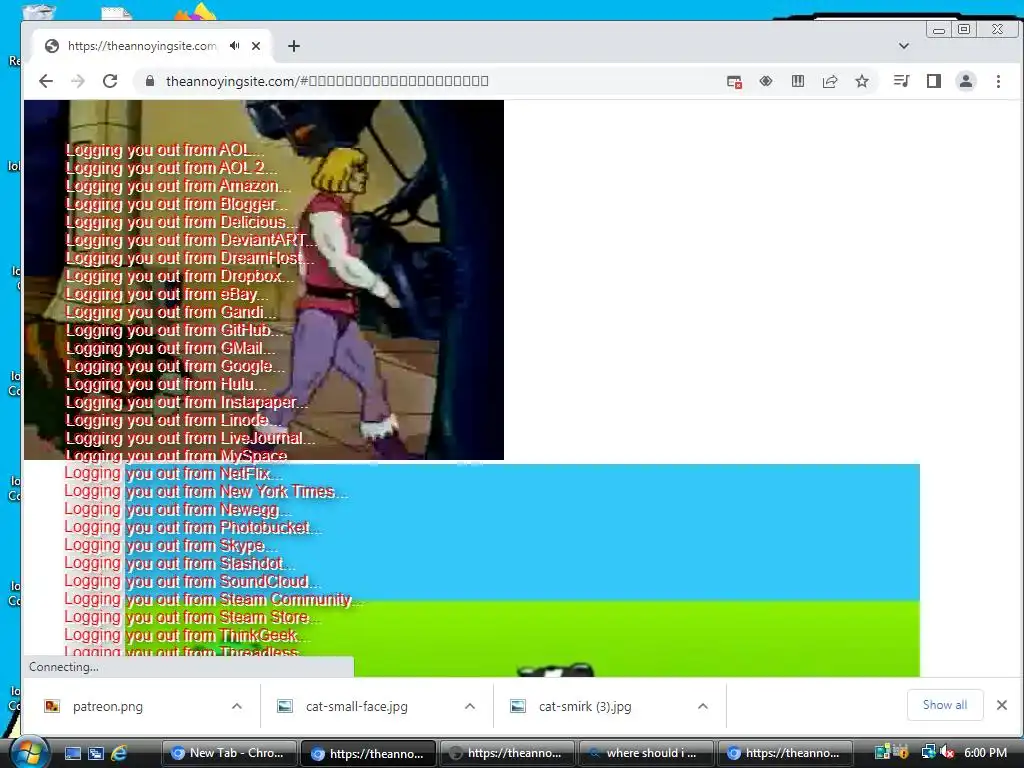Share this page with the share icon
The image size is (1024, 768).
tap(830, 81)
